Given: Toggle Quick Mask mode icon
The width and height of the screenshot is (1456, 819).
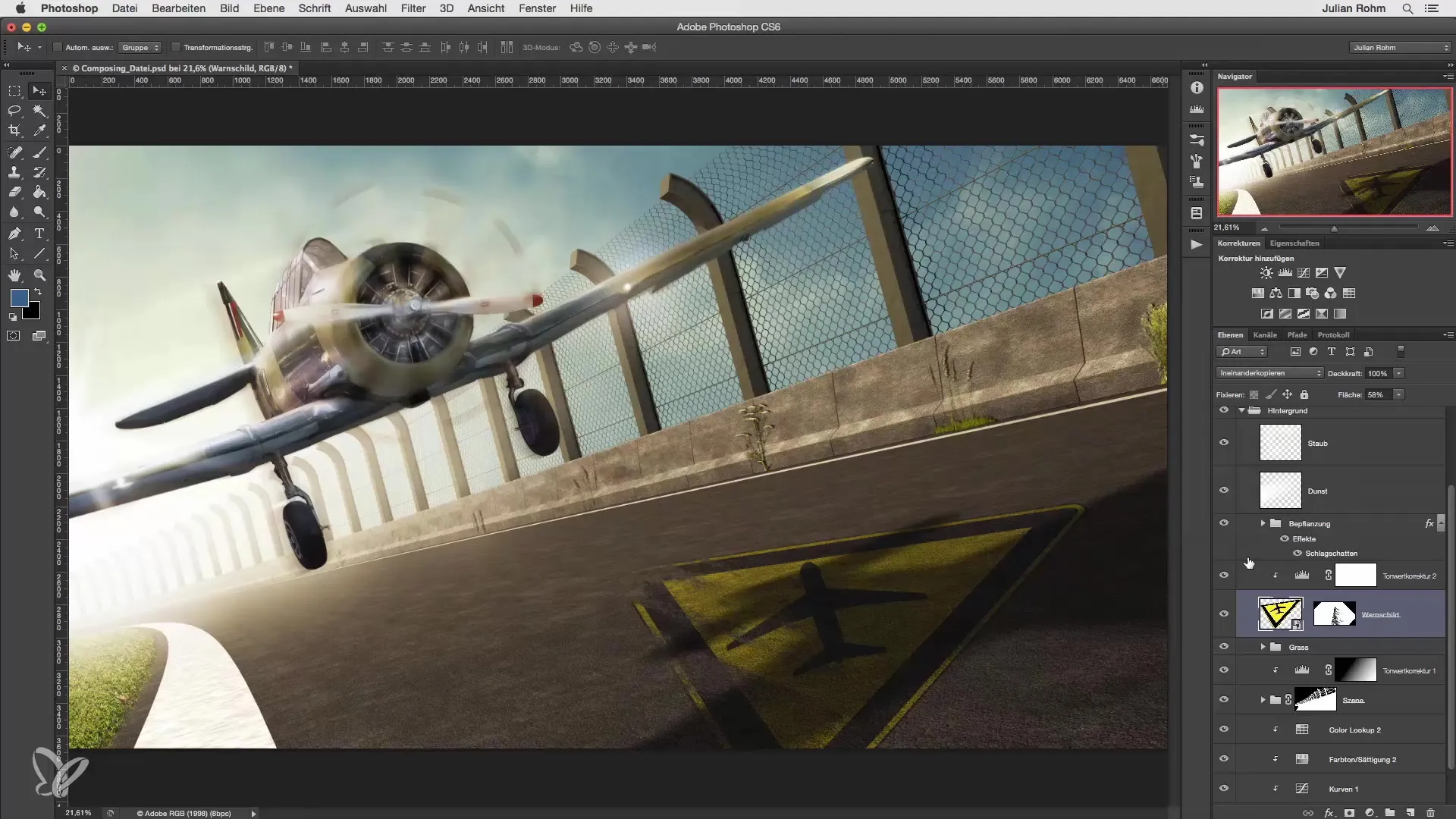Looking at the screenshot, I should [x=14, y=336].
